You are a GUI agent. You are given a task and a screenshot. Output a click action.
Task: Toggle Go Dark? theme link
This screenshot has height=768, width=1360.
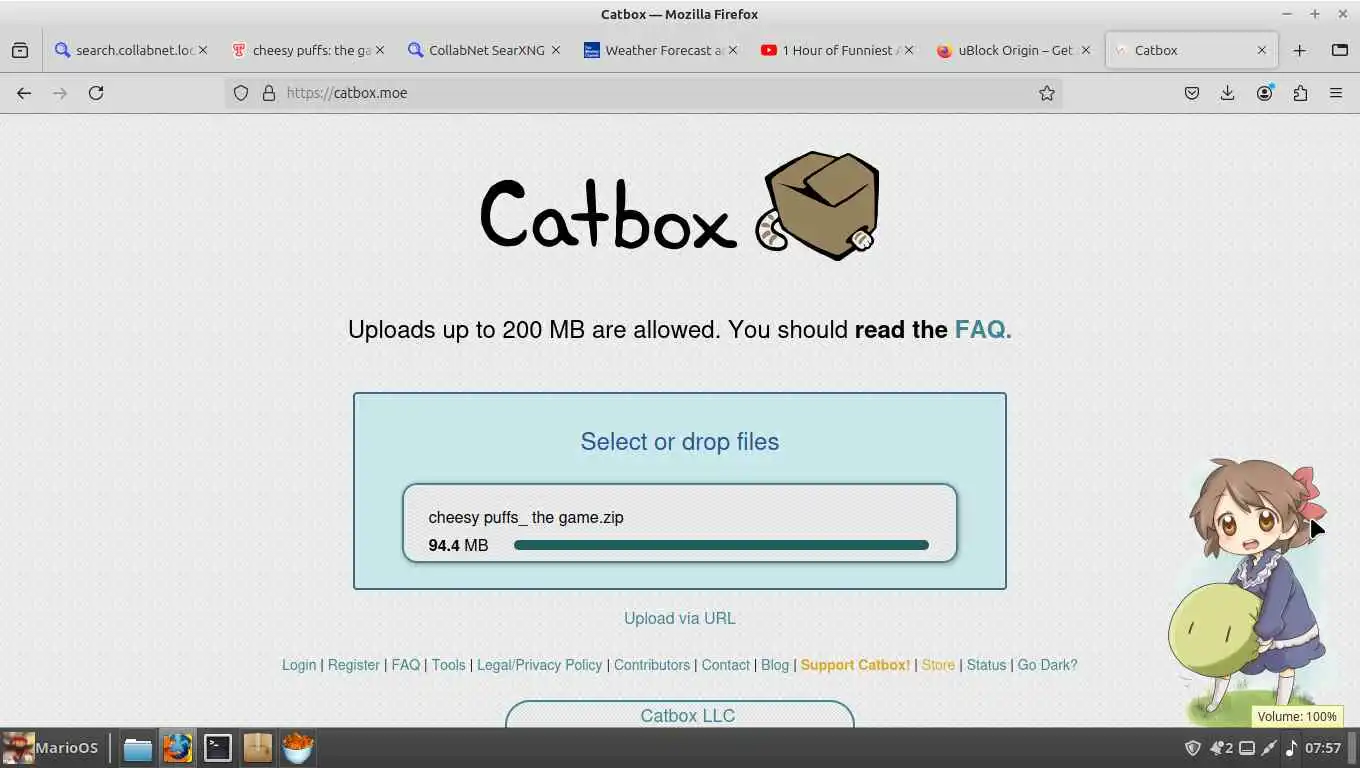coord(1047,665)
